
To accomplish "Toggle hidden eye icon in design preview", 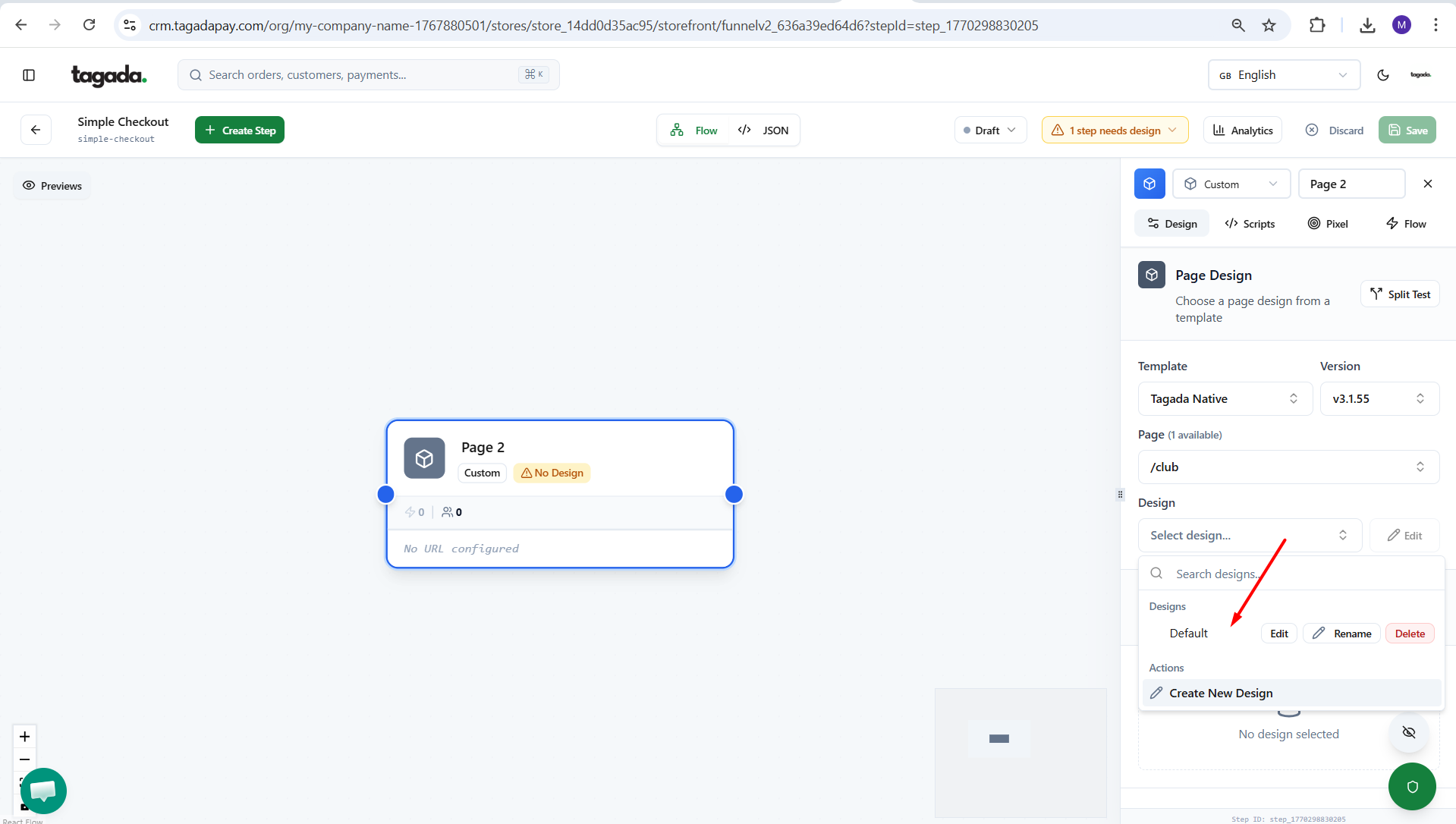I will [1408, 733].
